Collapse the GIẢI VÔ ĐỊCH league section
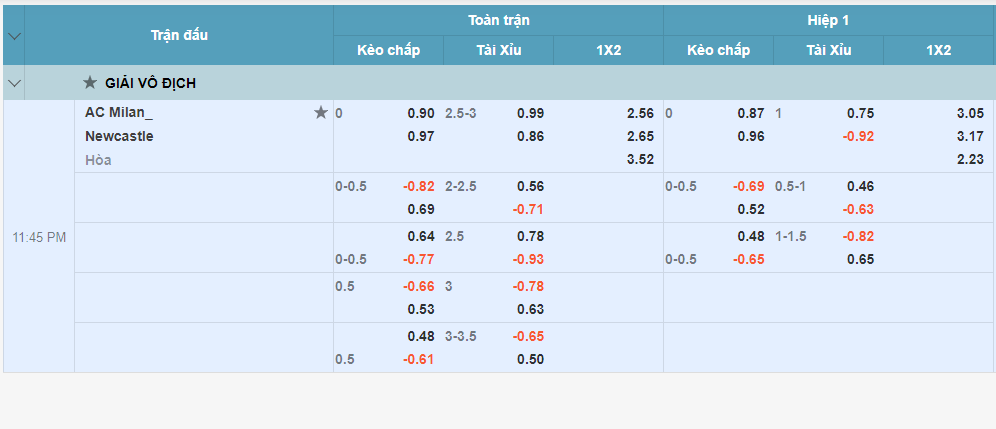996x429 pixels. 14,83
